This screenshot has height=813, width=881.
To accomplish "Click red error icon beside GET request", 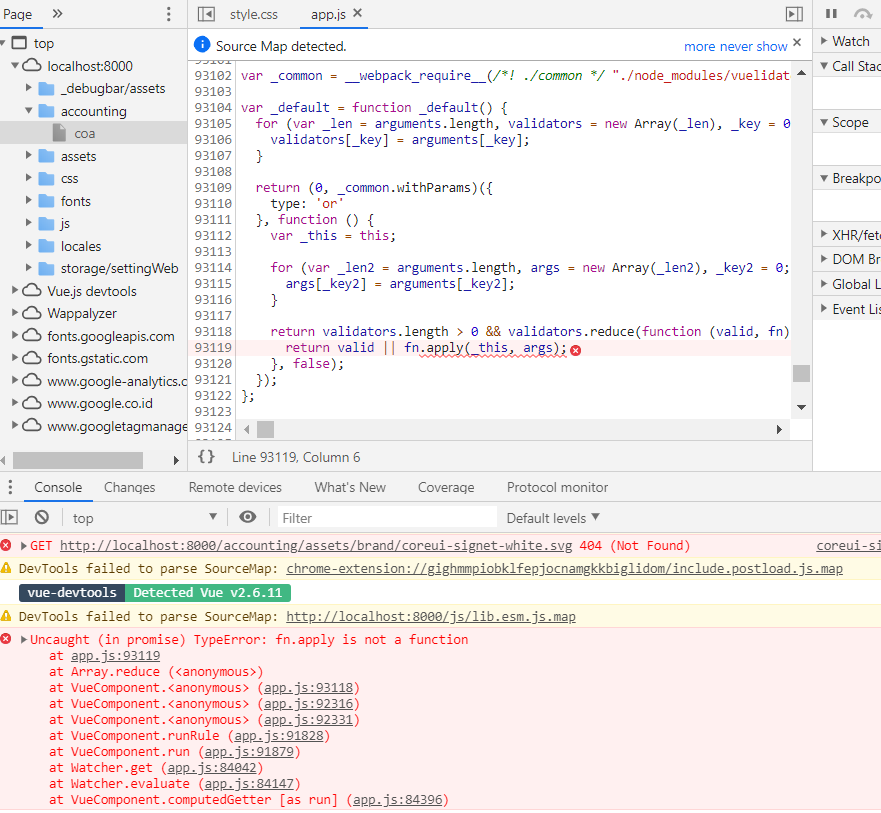I will [6, 544].
